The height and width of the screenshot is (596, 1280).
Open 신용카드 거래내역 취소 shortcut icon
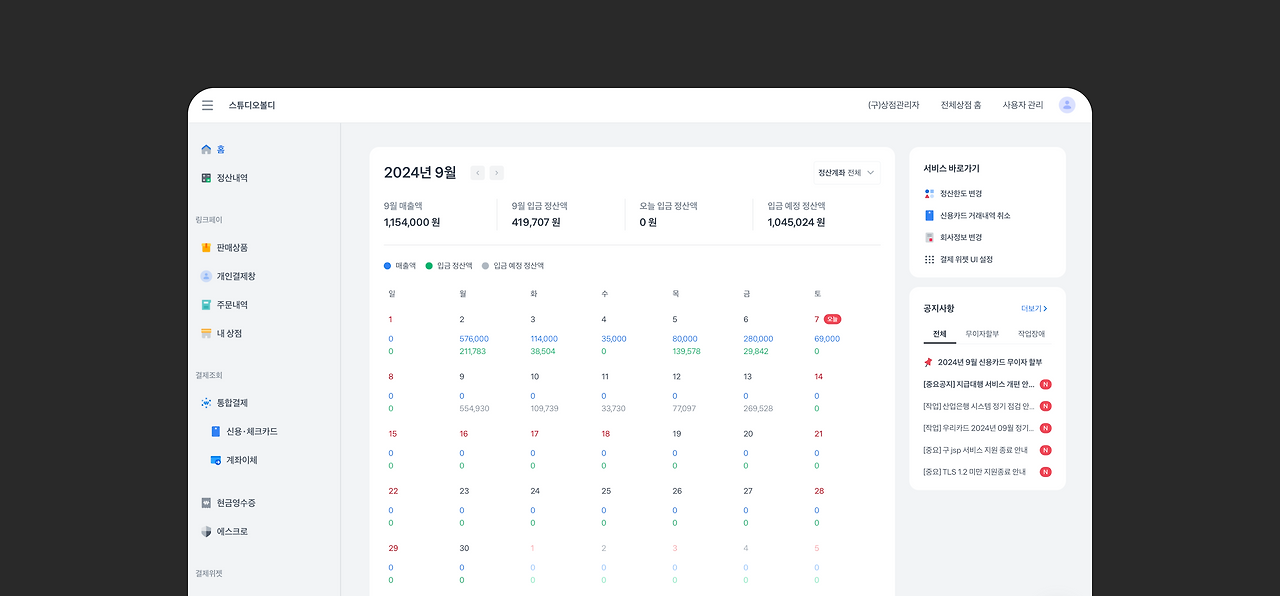coord(929,215)
